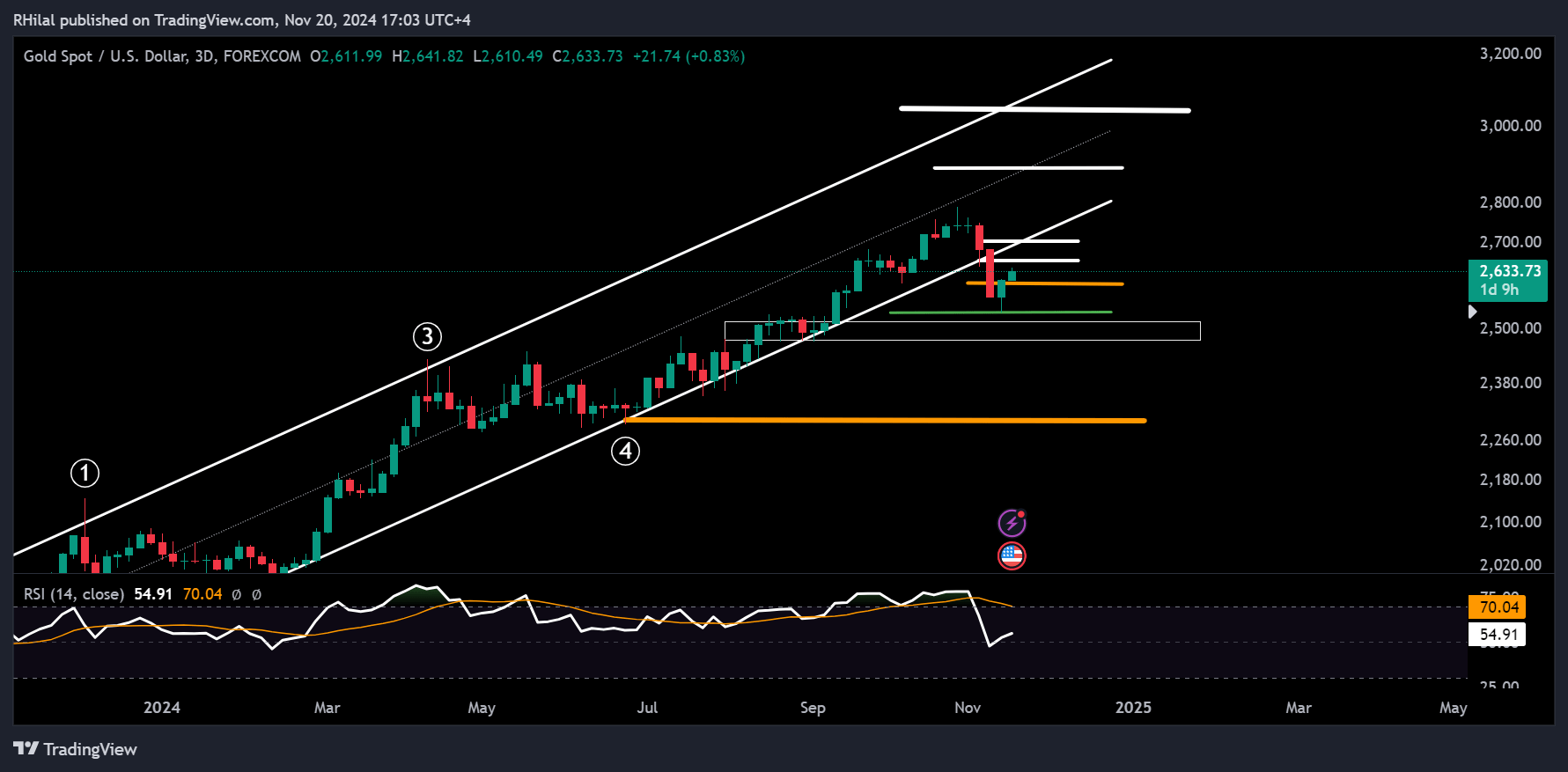Click the 2,100.00 price axis label
This screenshot has height=772, width=1568.
pyautogui.click(x=1510, y=522)
